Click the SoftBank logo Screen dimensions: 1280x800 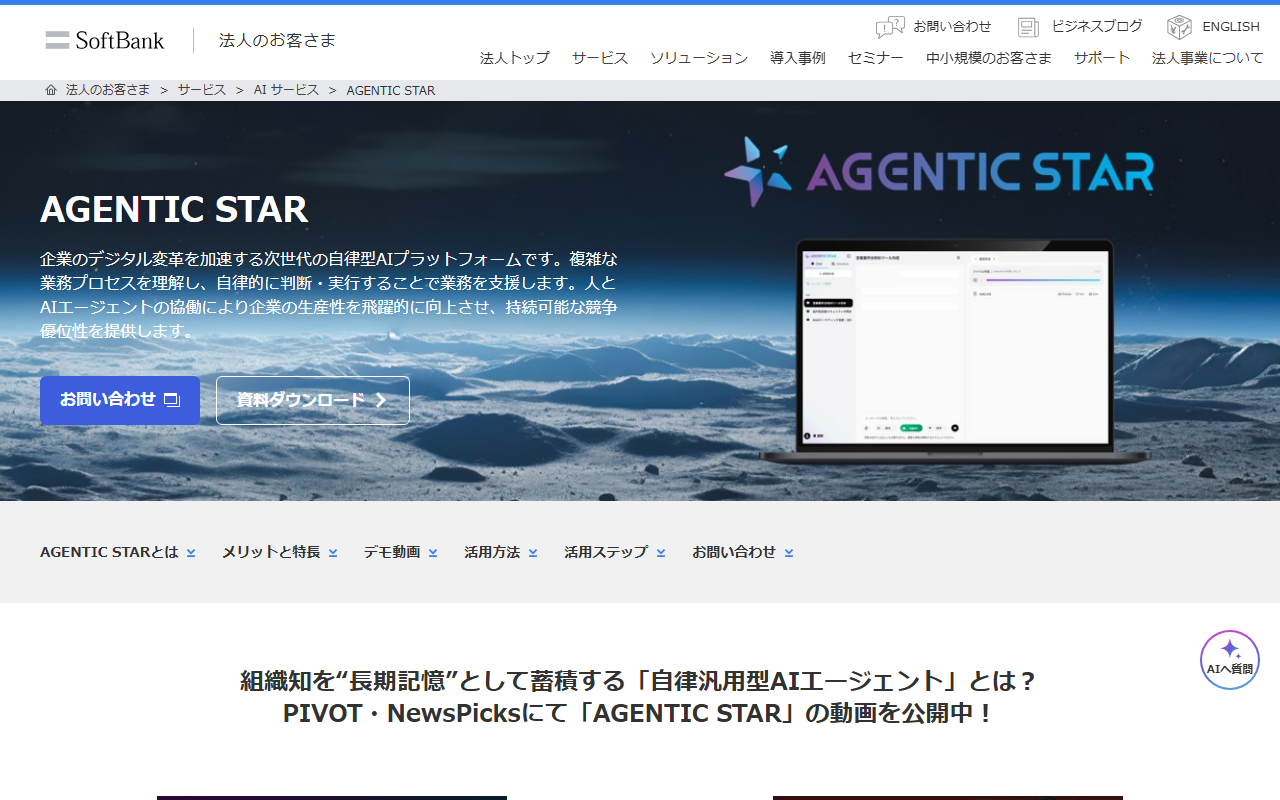point(105,40)
